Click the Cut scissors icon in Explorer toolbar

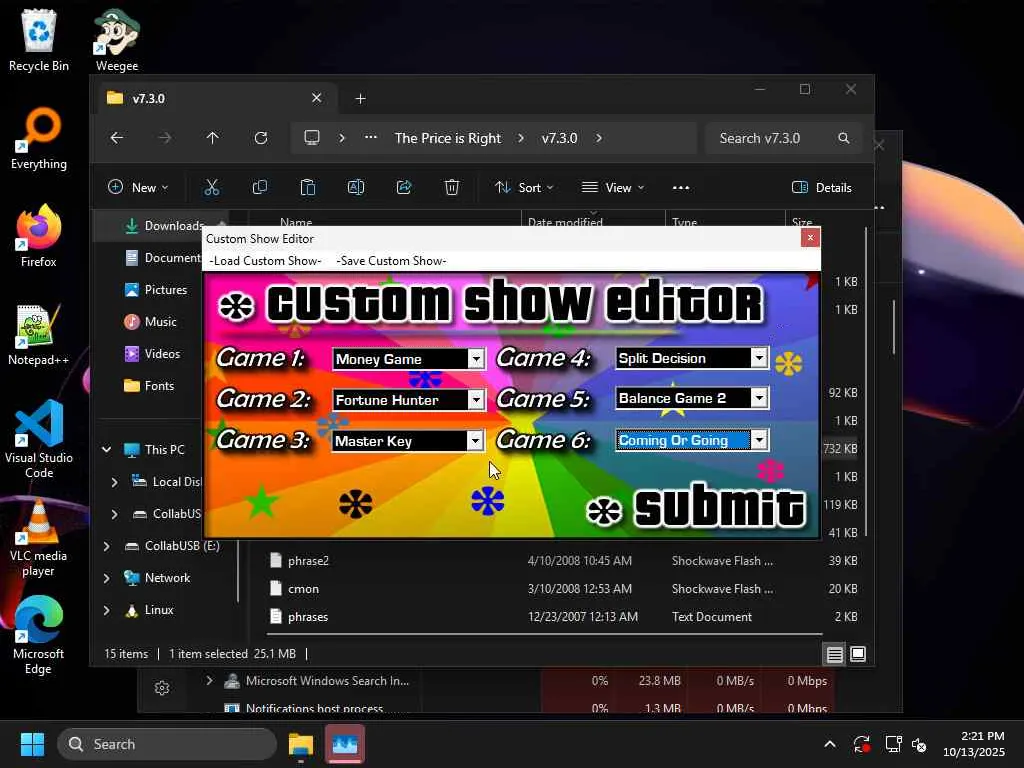(212, 187)
